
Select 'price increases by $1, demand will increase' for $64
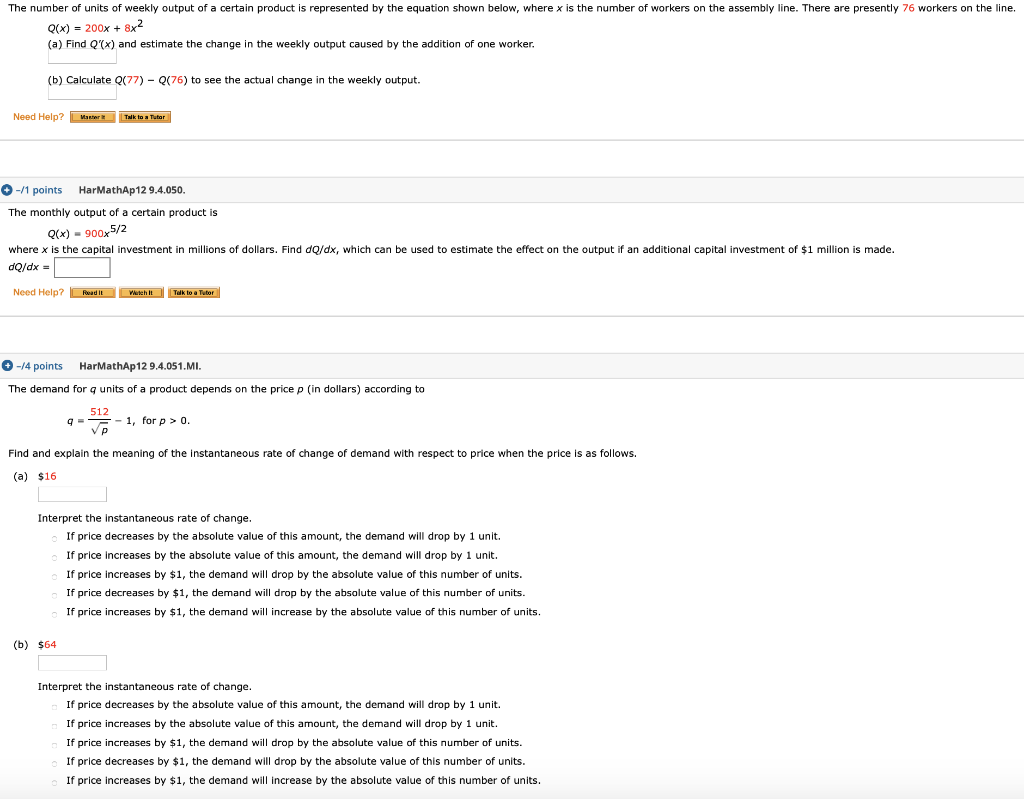pos(55,780)
